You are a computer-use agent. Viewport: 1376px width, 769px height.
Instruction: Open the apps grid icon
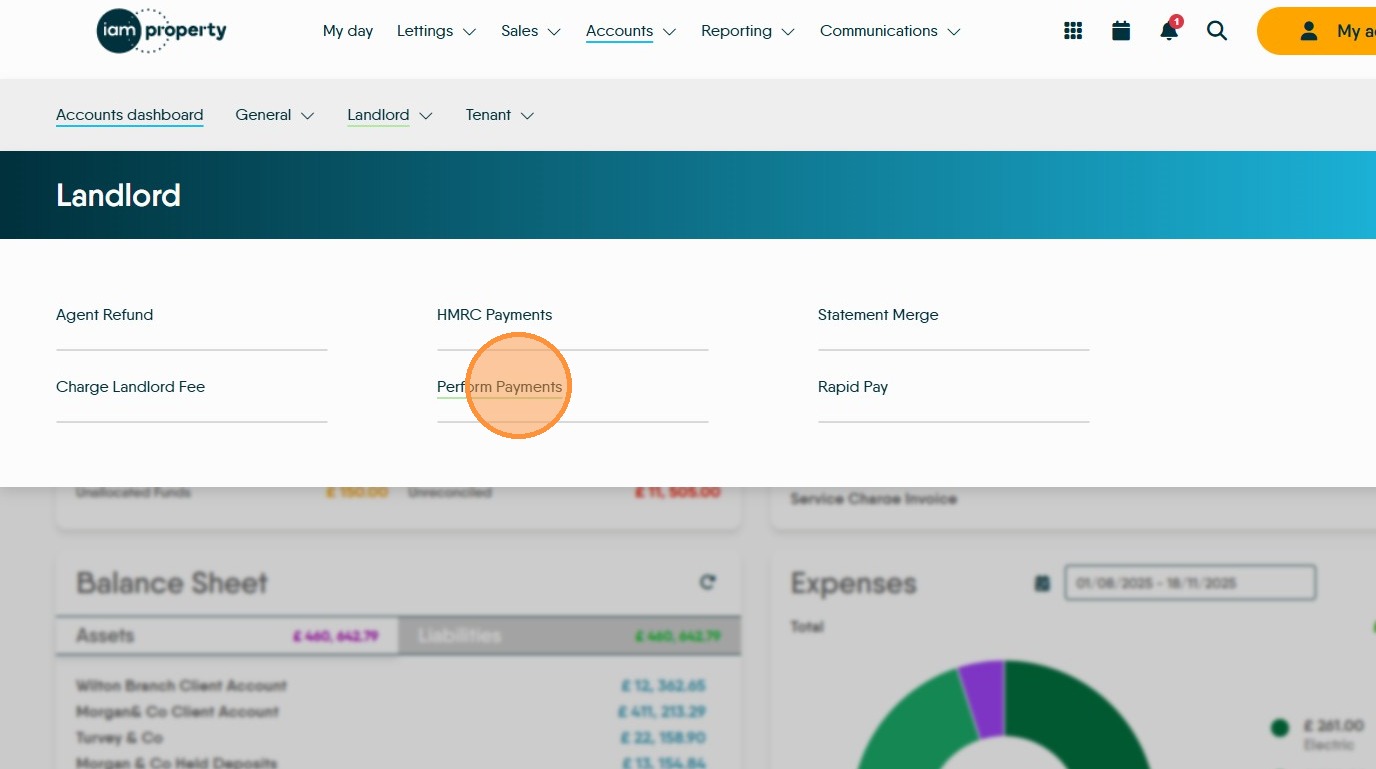point(1073,31)
